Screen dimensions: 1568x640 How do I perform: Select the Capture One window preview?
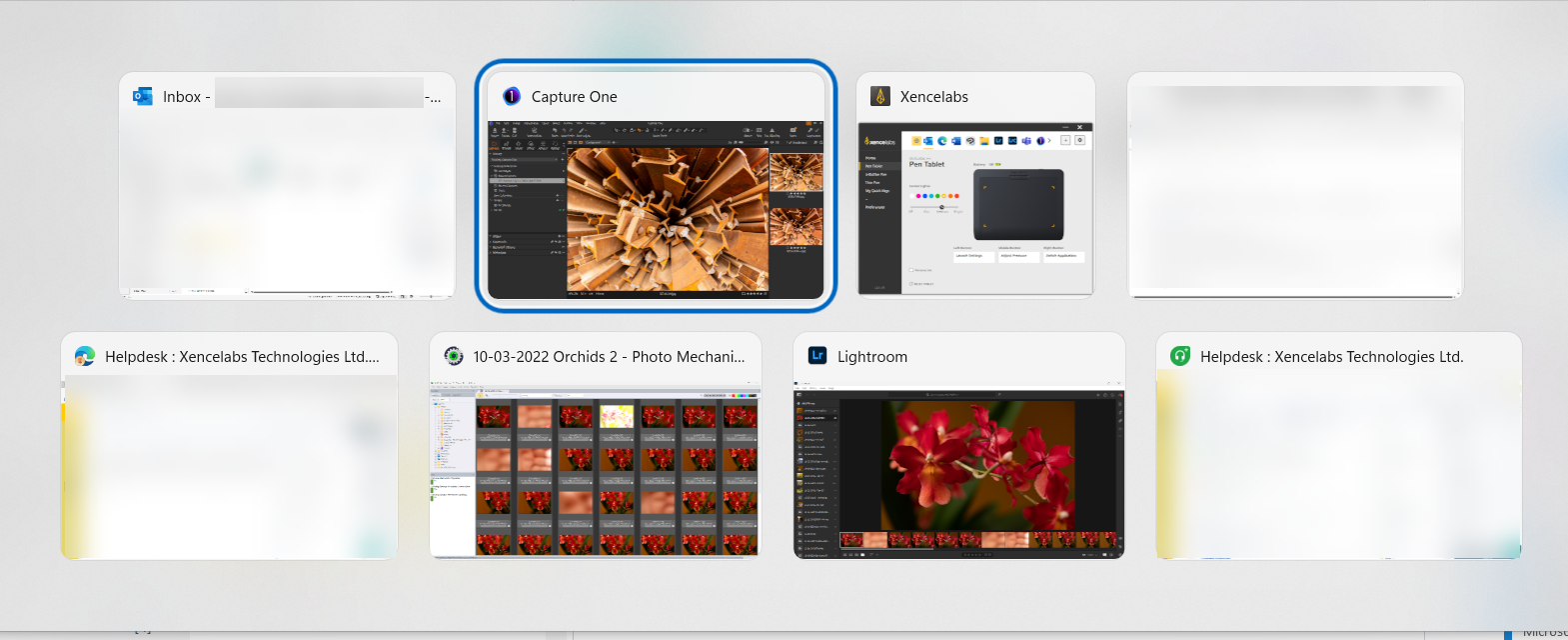656,209
